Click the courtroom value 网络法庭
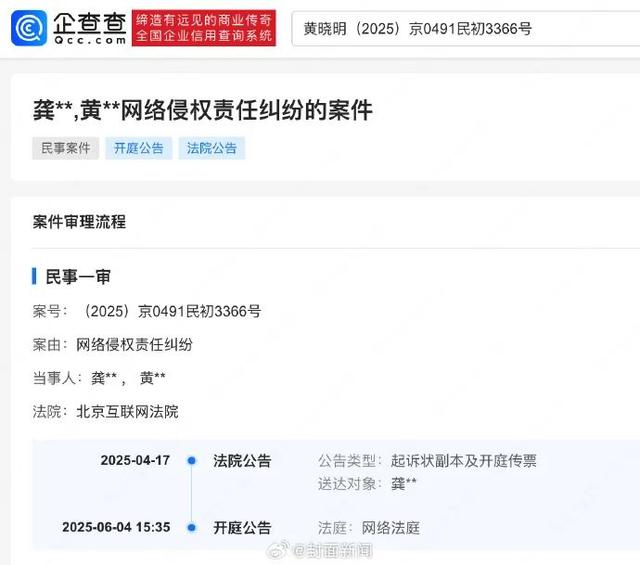 click(x=391, y=527)
